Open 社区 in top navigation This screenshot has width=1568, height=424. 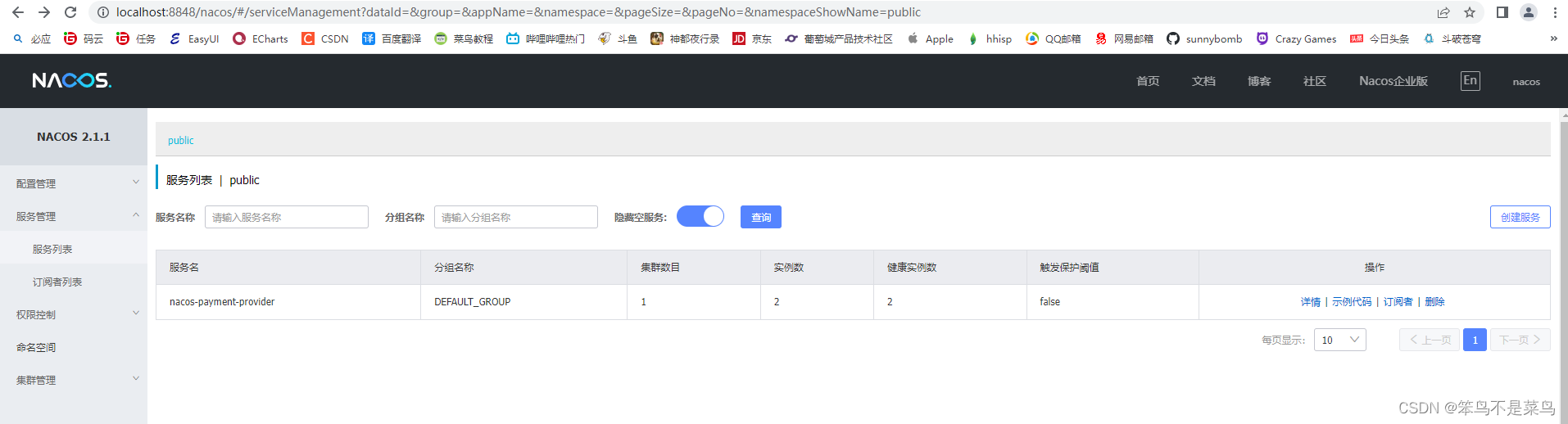point(1315,81)
